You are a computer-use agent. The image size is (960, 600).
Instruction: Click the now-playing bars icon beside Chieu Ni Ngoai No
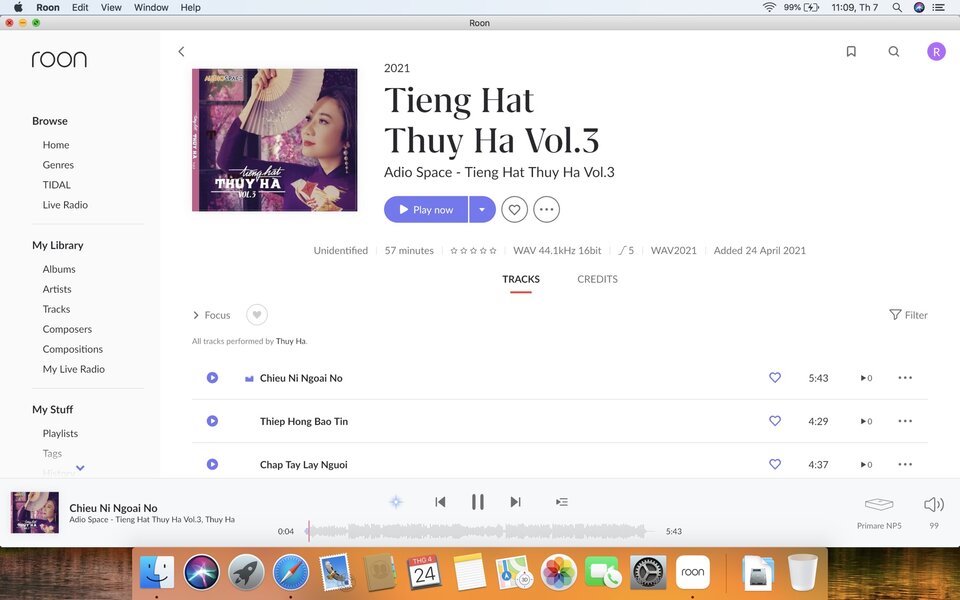(249, 379)
